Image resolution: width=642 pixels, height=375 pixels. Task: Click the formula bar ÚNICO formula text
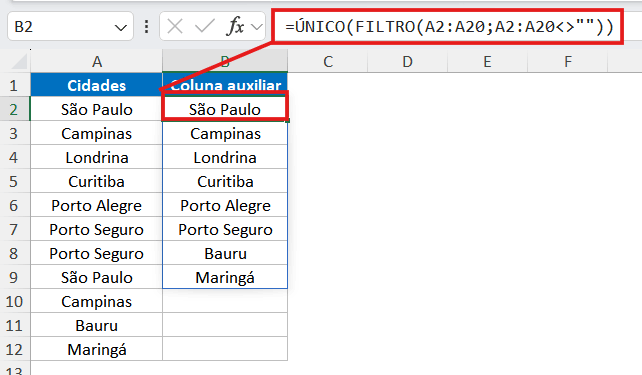click(449, 27)
